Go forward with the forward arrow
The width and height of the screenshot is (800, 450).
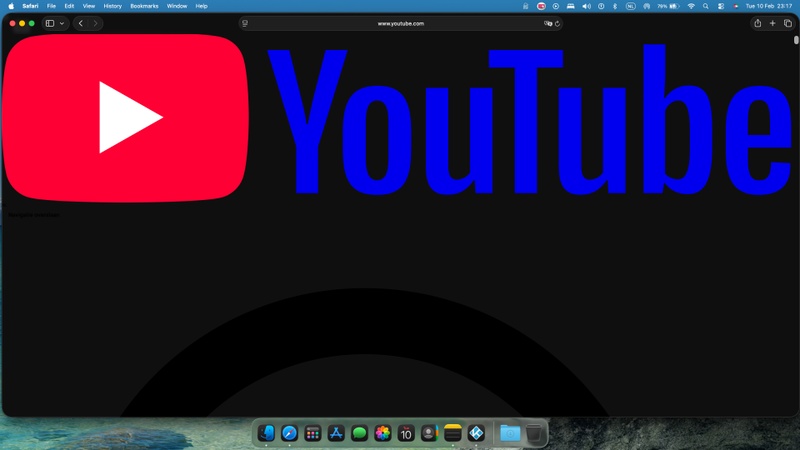pos(95,23)
